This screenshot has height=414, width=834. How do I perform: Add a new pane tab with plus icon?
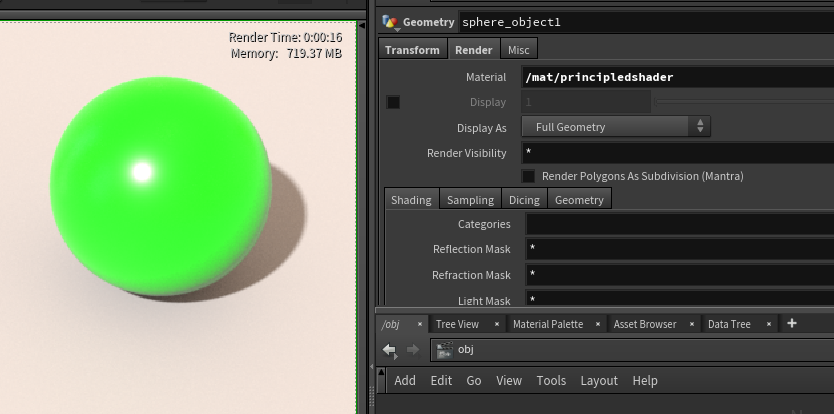click(792, 323)
